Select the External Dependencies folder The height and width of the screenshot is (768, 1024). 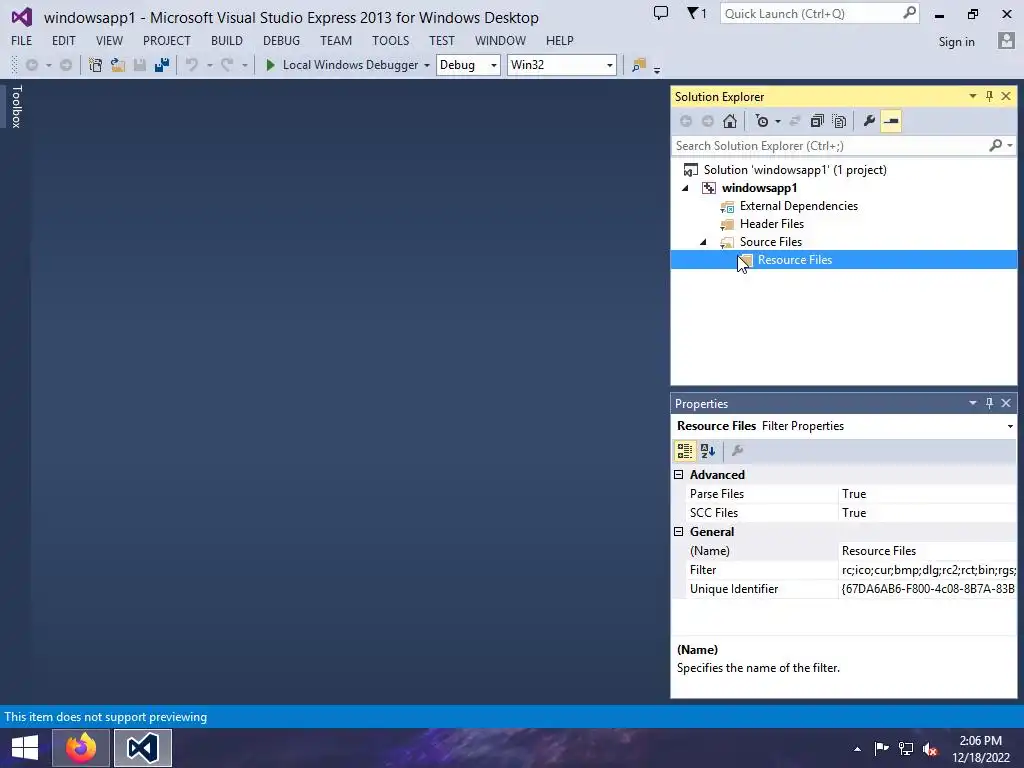point(799,206)
